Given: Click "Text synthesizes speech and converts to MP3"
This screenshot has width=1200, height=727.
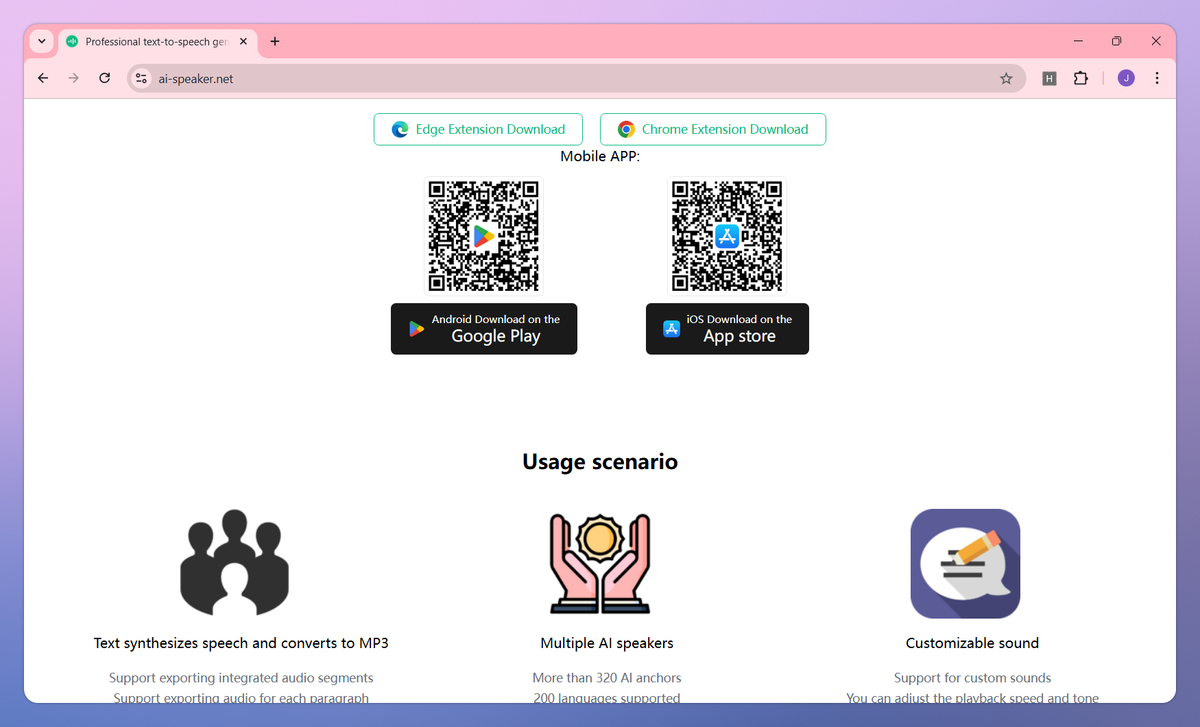Looking at the screenshot, I should click(241, 643).
